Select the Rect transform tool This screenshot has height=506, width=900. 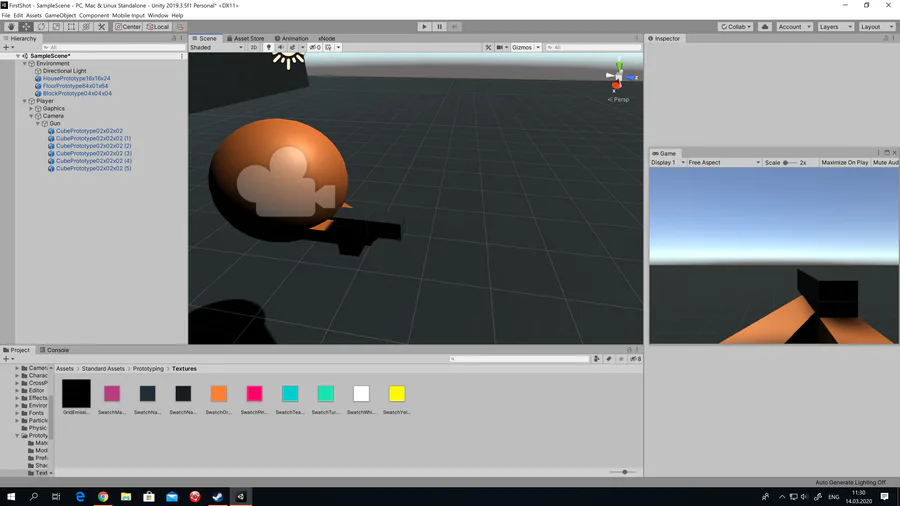tap(71, 26)
